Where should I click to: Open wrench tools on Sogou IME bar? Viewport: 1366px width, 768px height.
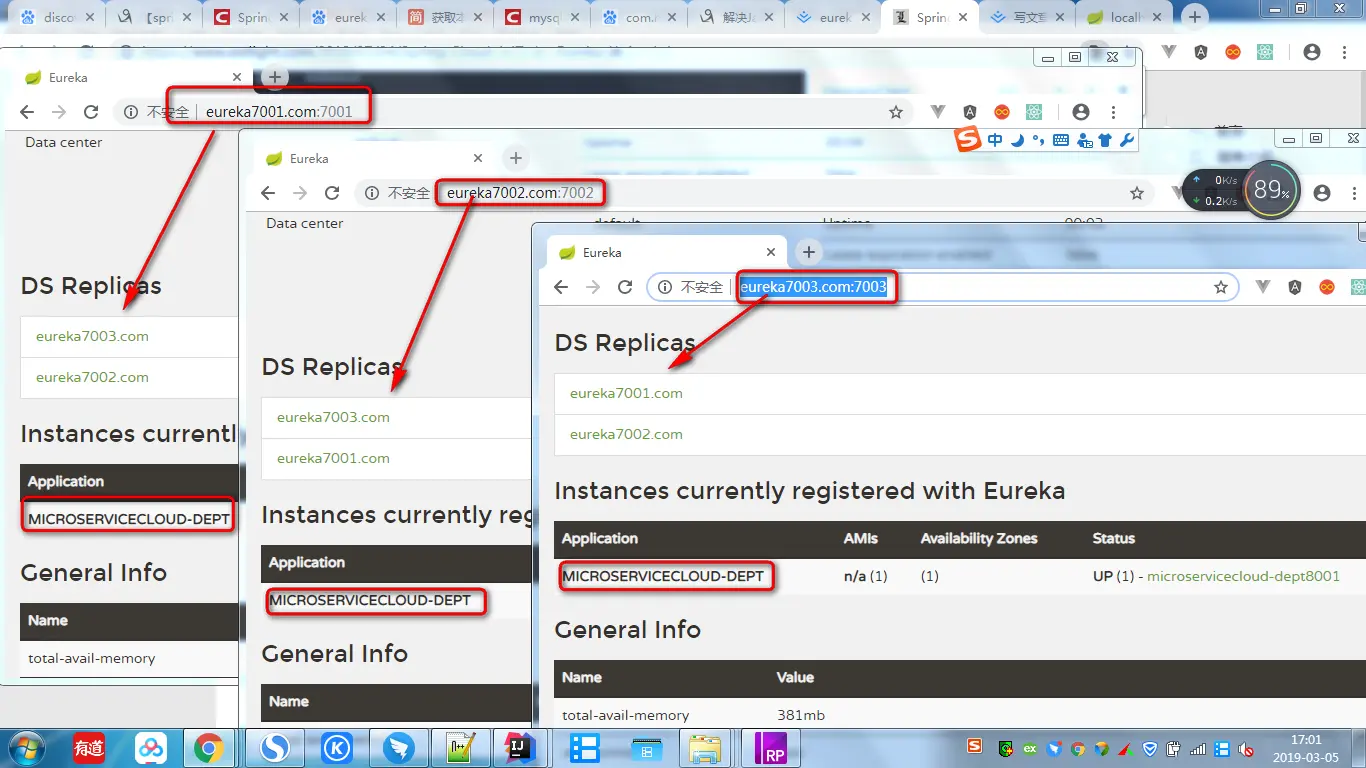click(1127, 141)
